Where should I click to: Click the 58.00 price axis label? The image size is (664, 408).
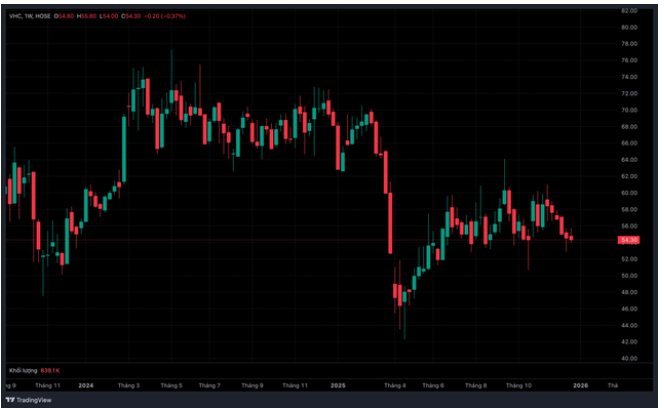click(629, 209)
